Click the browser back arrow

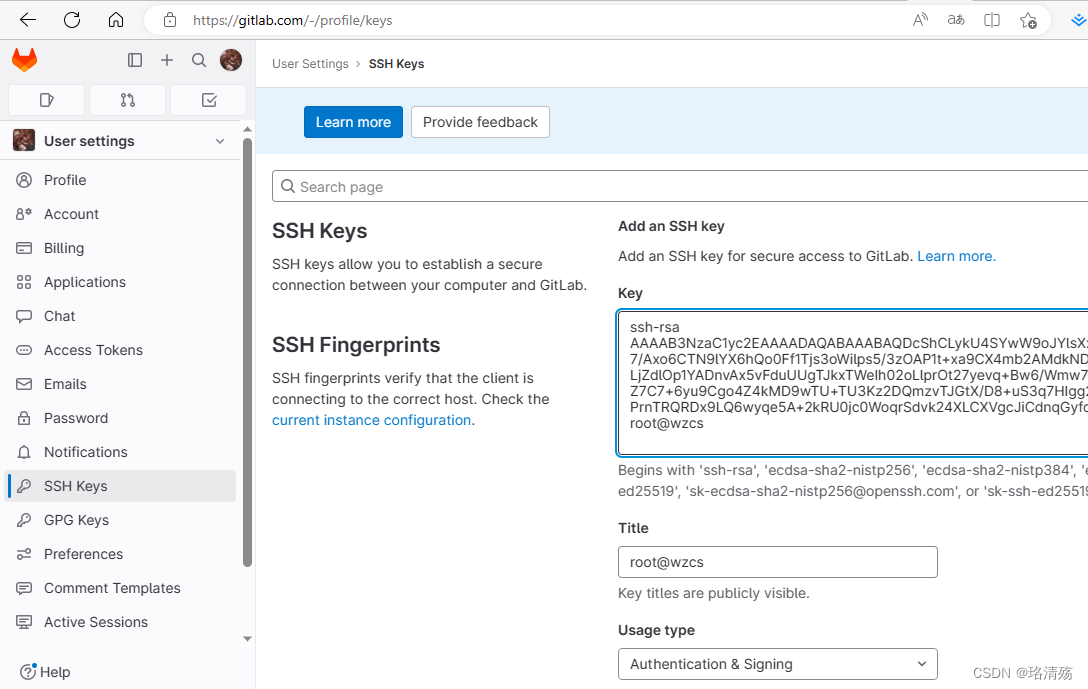pos(28,20)
